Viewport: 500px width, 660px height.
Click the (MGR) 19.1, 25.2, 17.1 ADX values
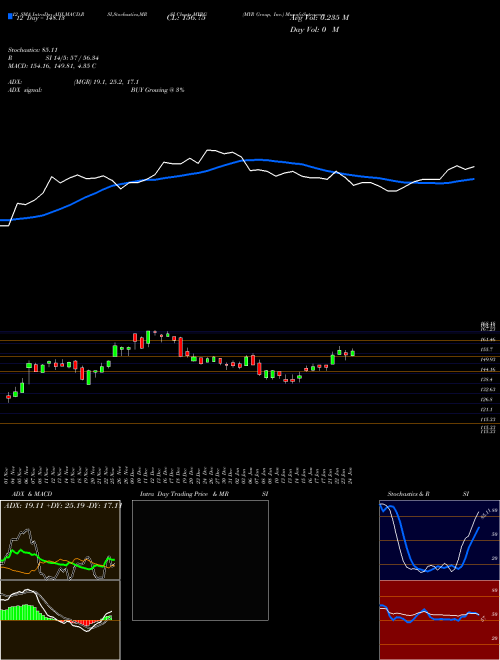pos(106,82)
